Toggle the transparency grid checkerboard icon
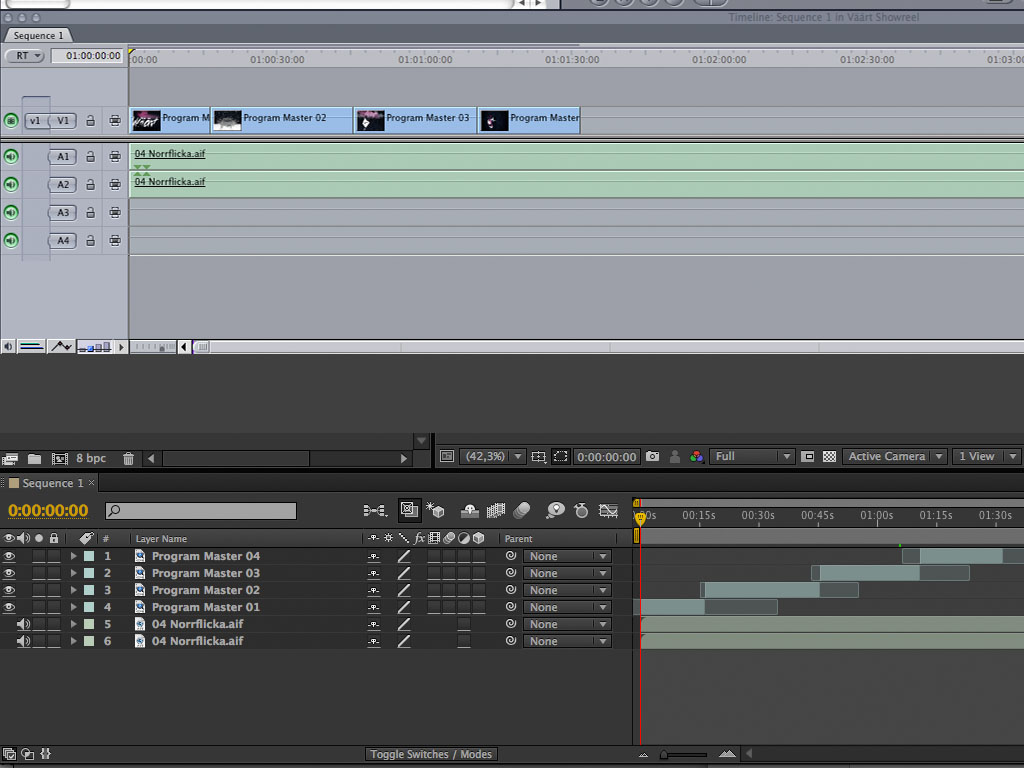This screenshot has height=768, width=1024. tap(829, 457)
